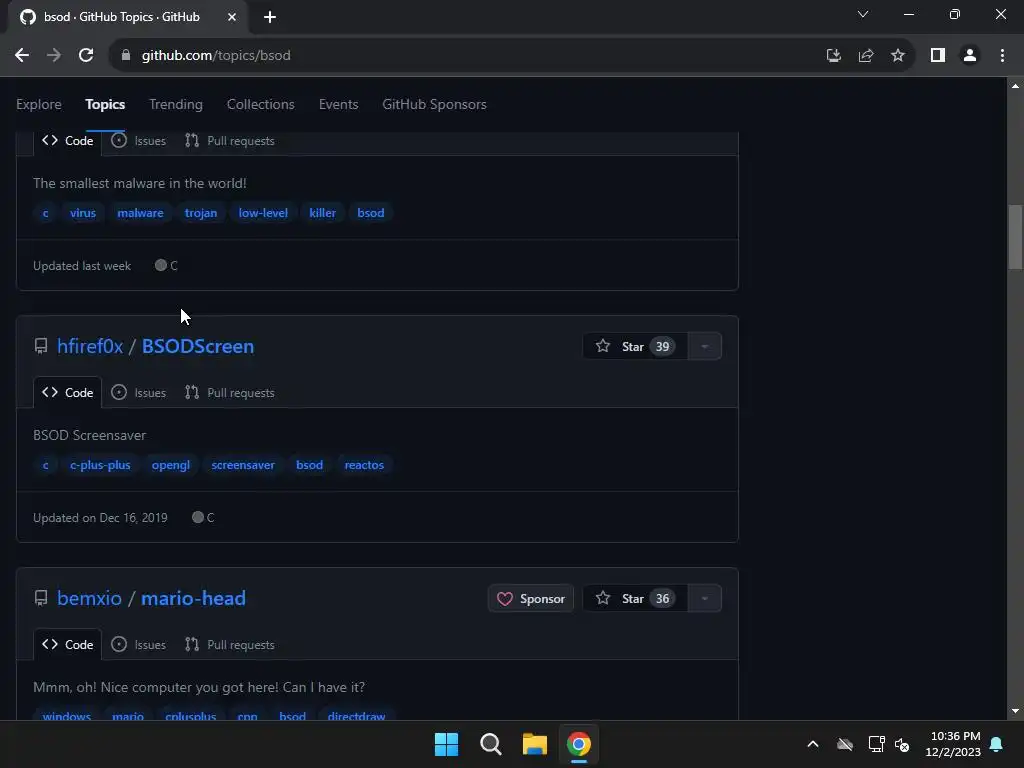Screen dimensions: 1024x768
Task: Show hidden system tray icons
Action: pos(813,744)
